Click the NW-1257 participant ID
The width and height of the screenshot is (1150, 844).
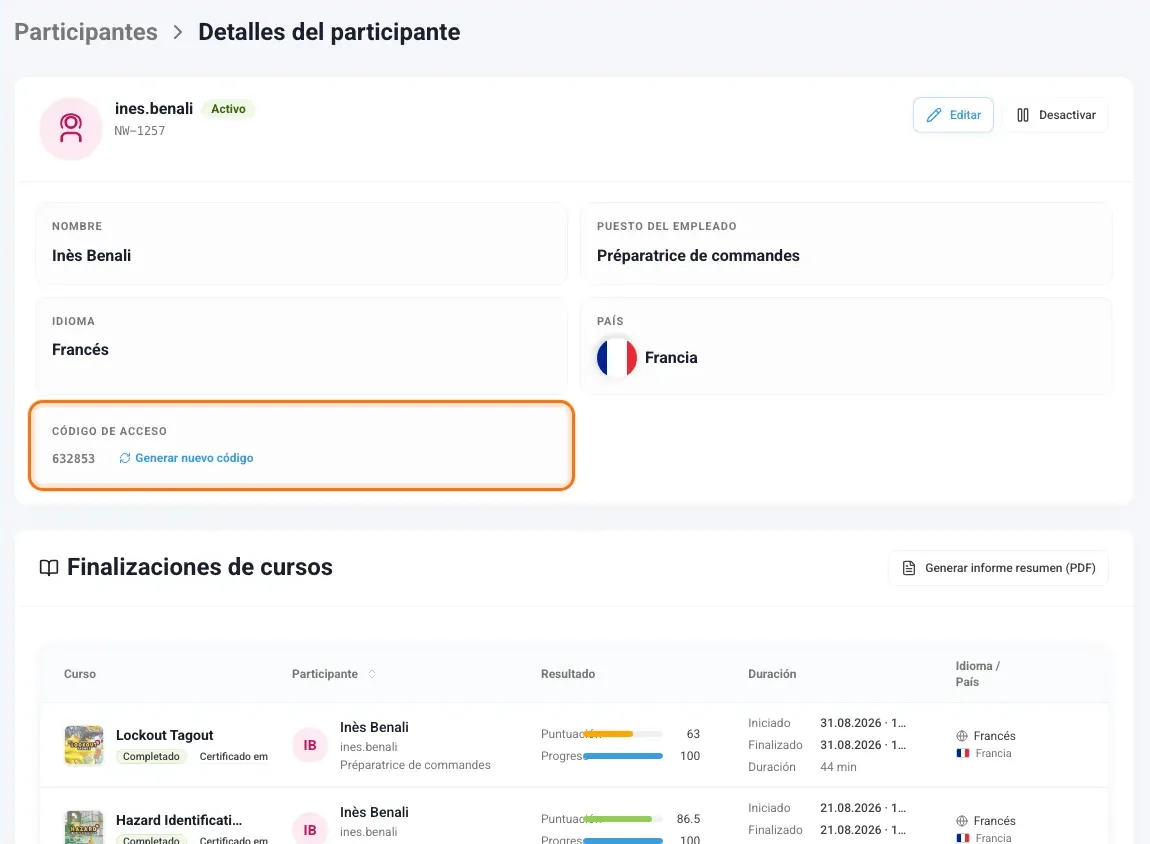pos(139,131)
